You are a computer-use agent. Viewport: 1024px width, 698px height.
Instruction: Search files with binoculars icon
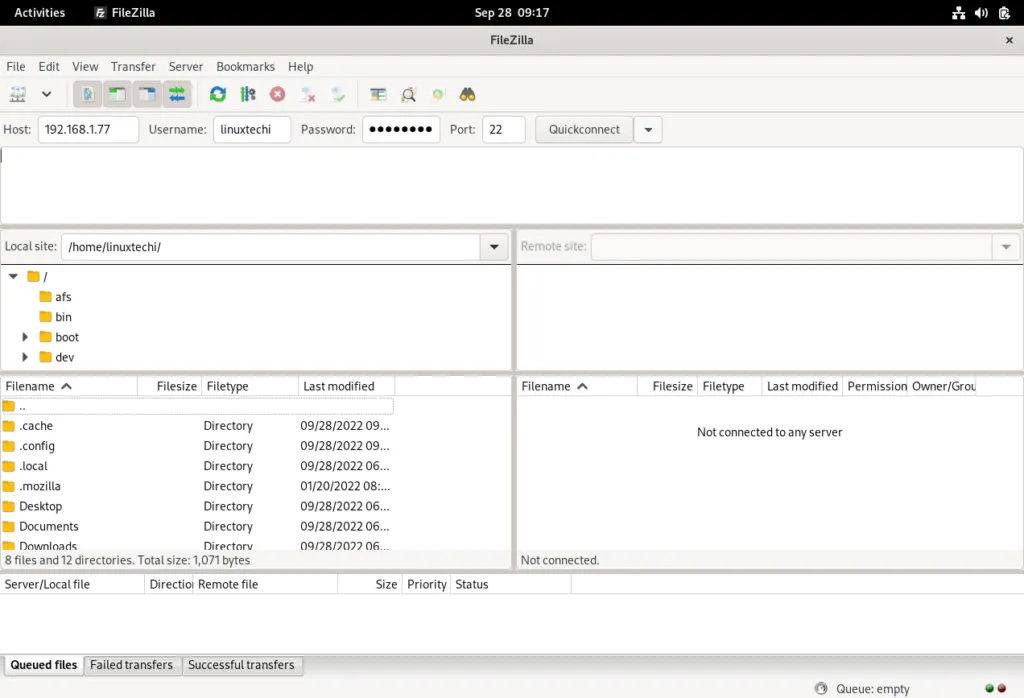468,95
